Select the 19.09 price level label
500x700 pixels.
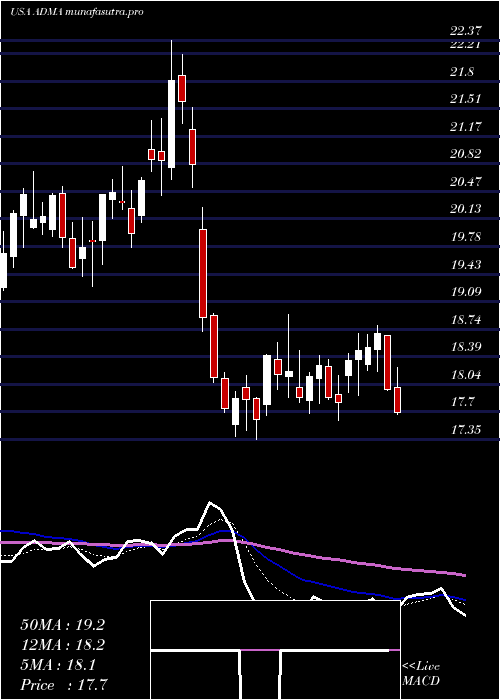(x=465, y=292)
